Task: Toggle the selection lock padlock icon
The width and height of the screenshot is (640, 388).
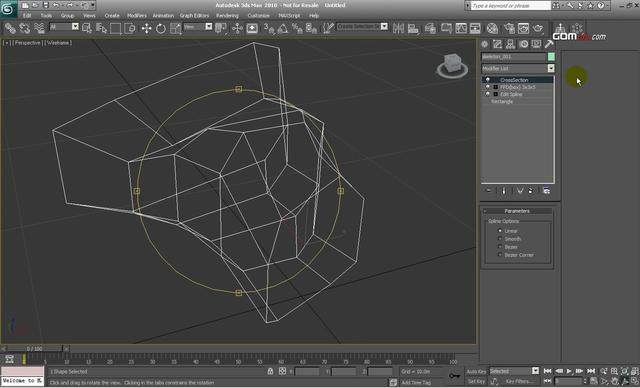Action: [x=270, y=371]
